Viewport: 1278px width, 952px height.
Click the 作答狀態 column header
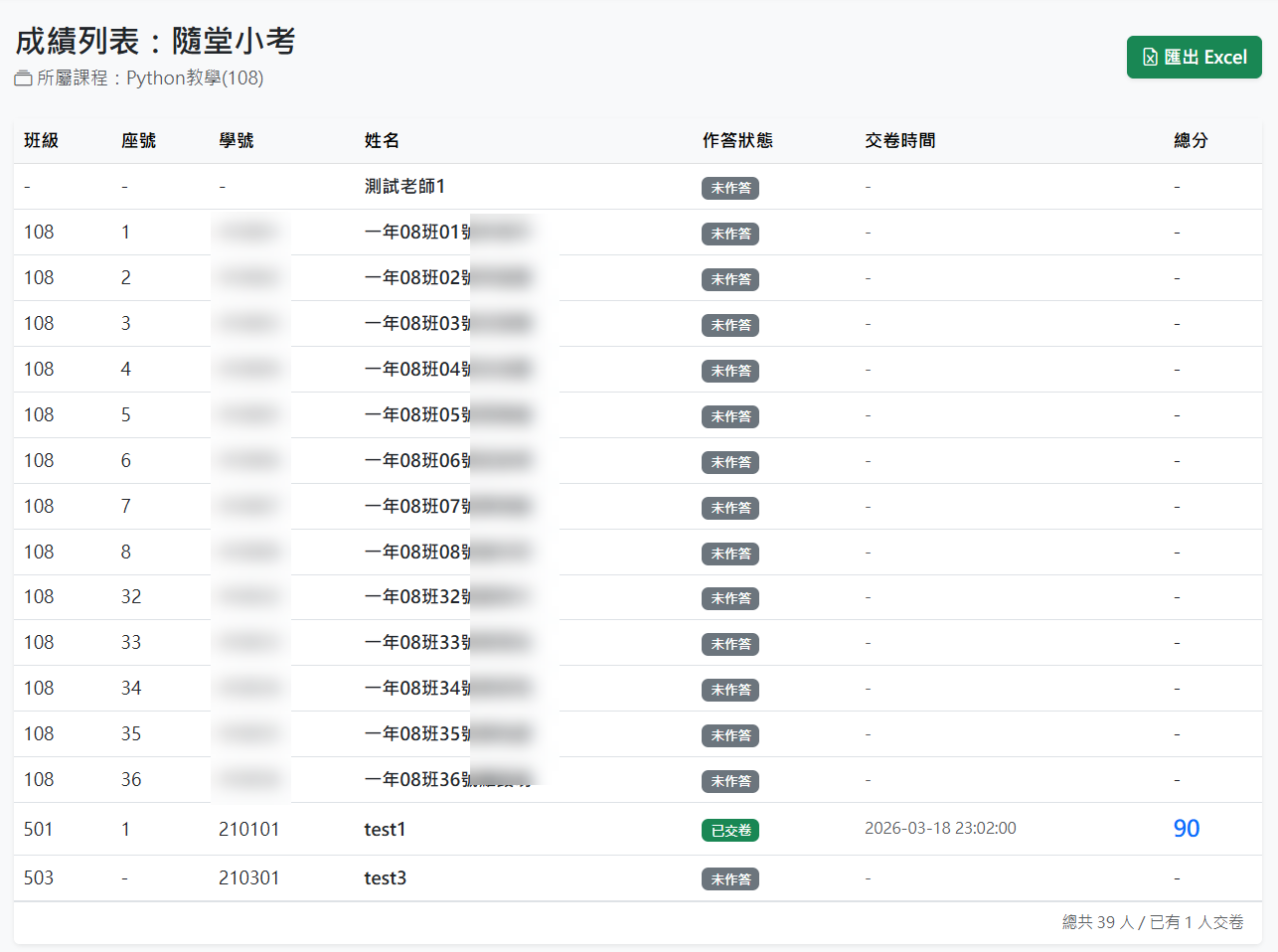click(737, 141)
